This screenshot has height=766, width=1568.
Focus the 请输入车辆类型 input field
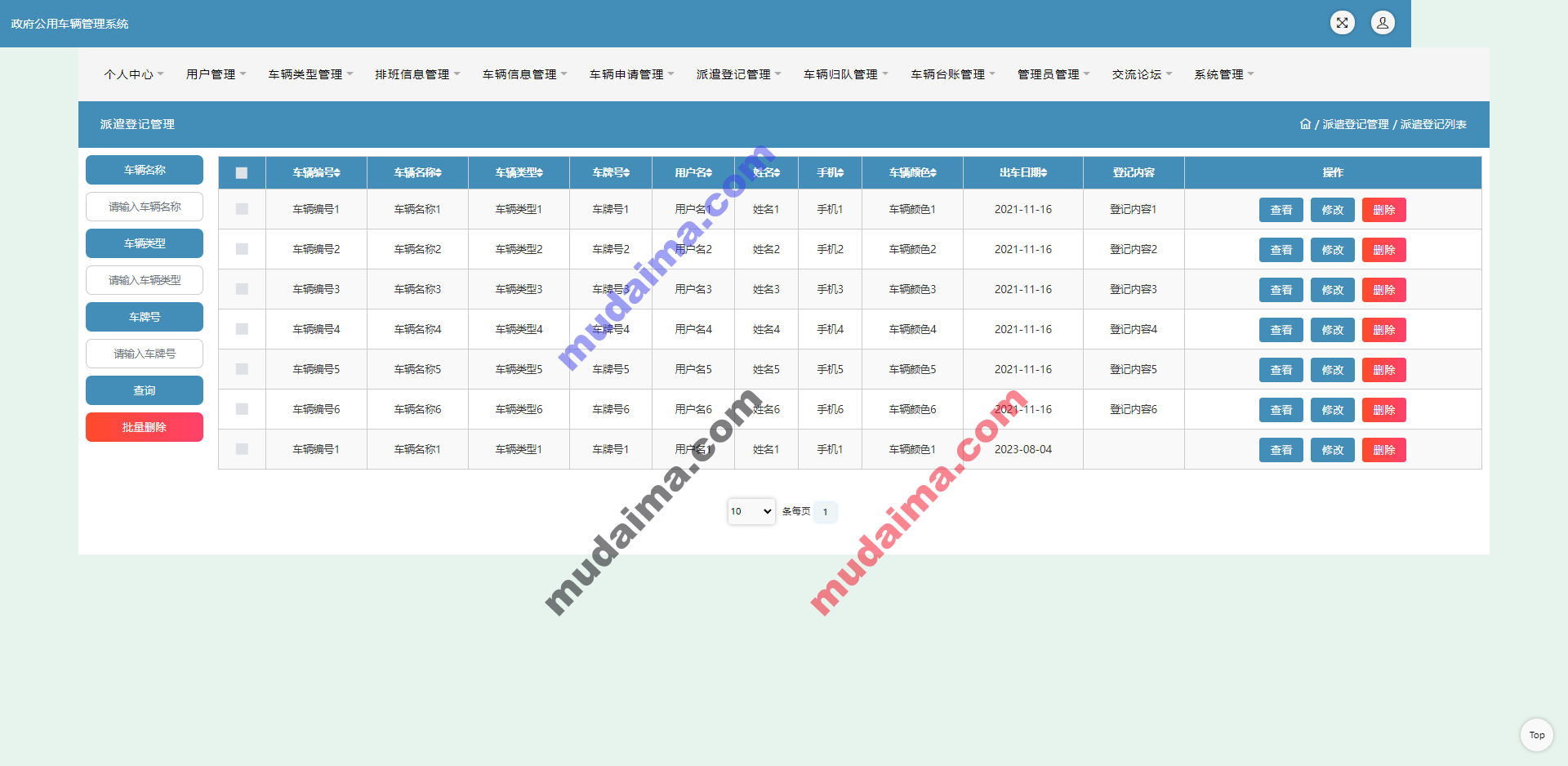coord(145,280)
